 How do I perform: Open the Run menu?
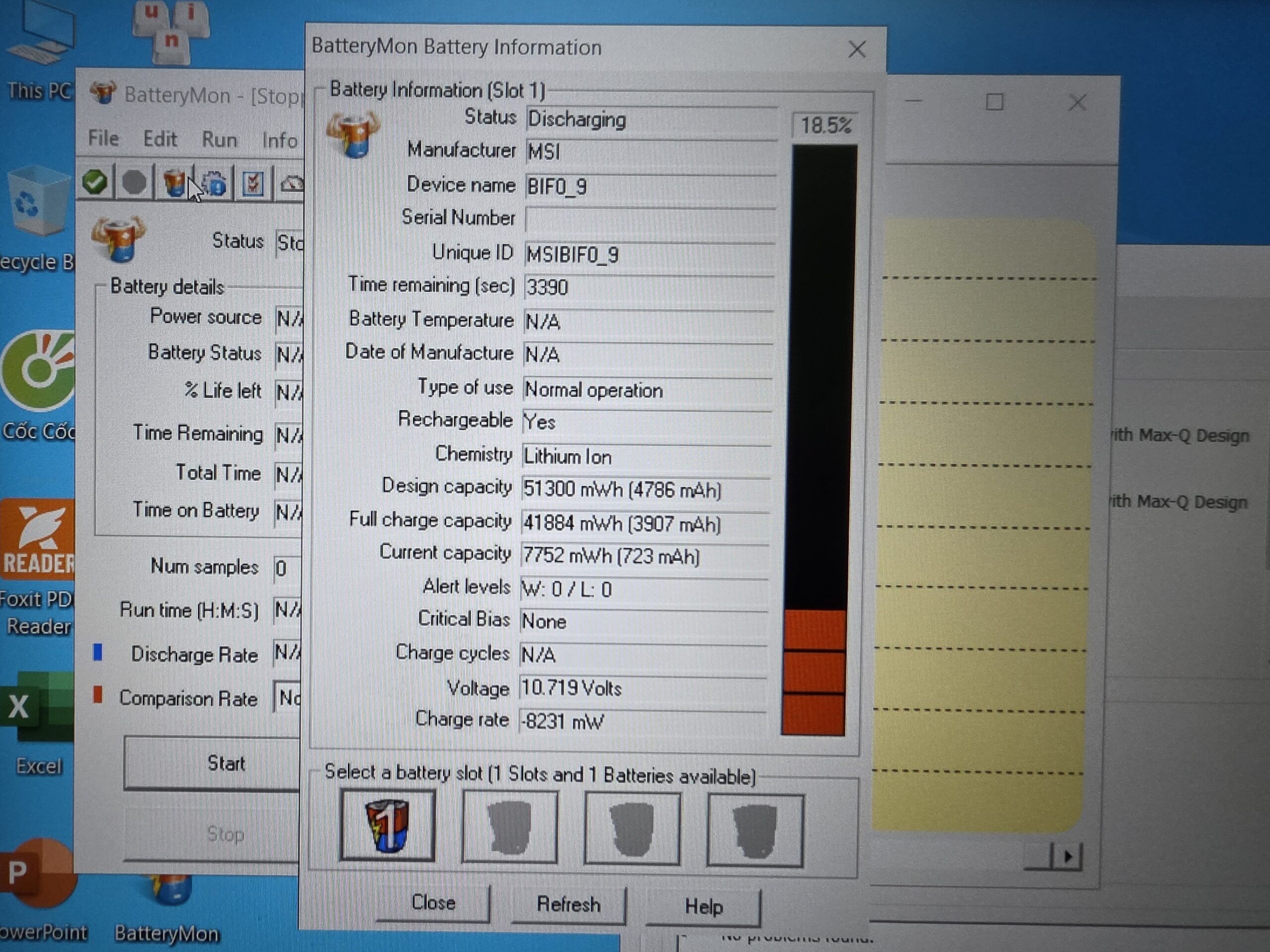click(219, 139)
